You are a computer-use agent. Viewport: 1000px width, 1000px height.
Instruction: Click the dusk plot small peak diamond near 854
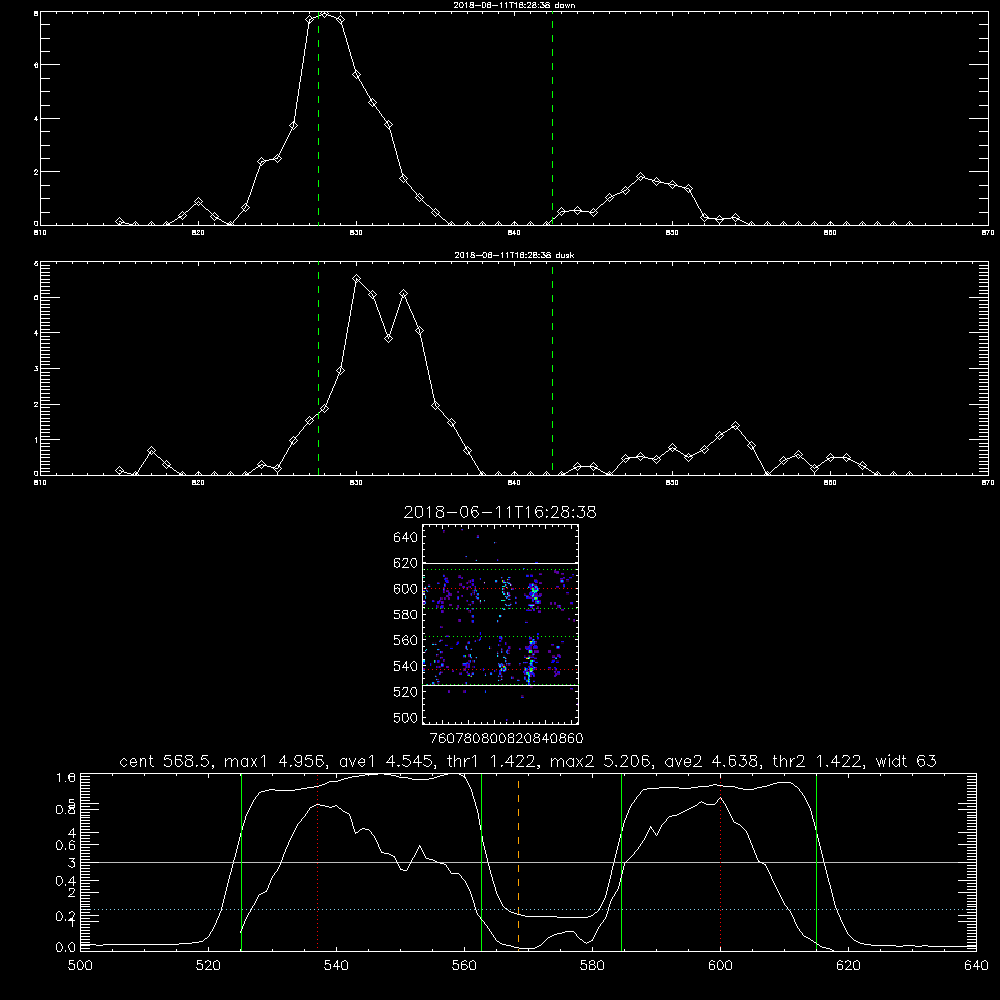pyautogui.click(x=735, y=425)
